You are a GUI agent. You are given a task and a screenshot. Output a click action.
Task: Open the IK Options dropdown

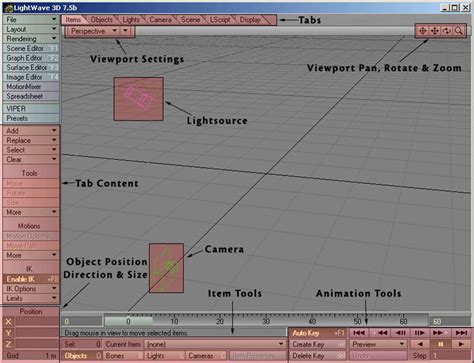point(31,289)
